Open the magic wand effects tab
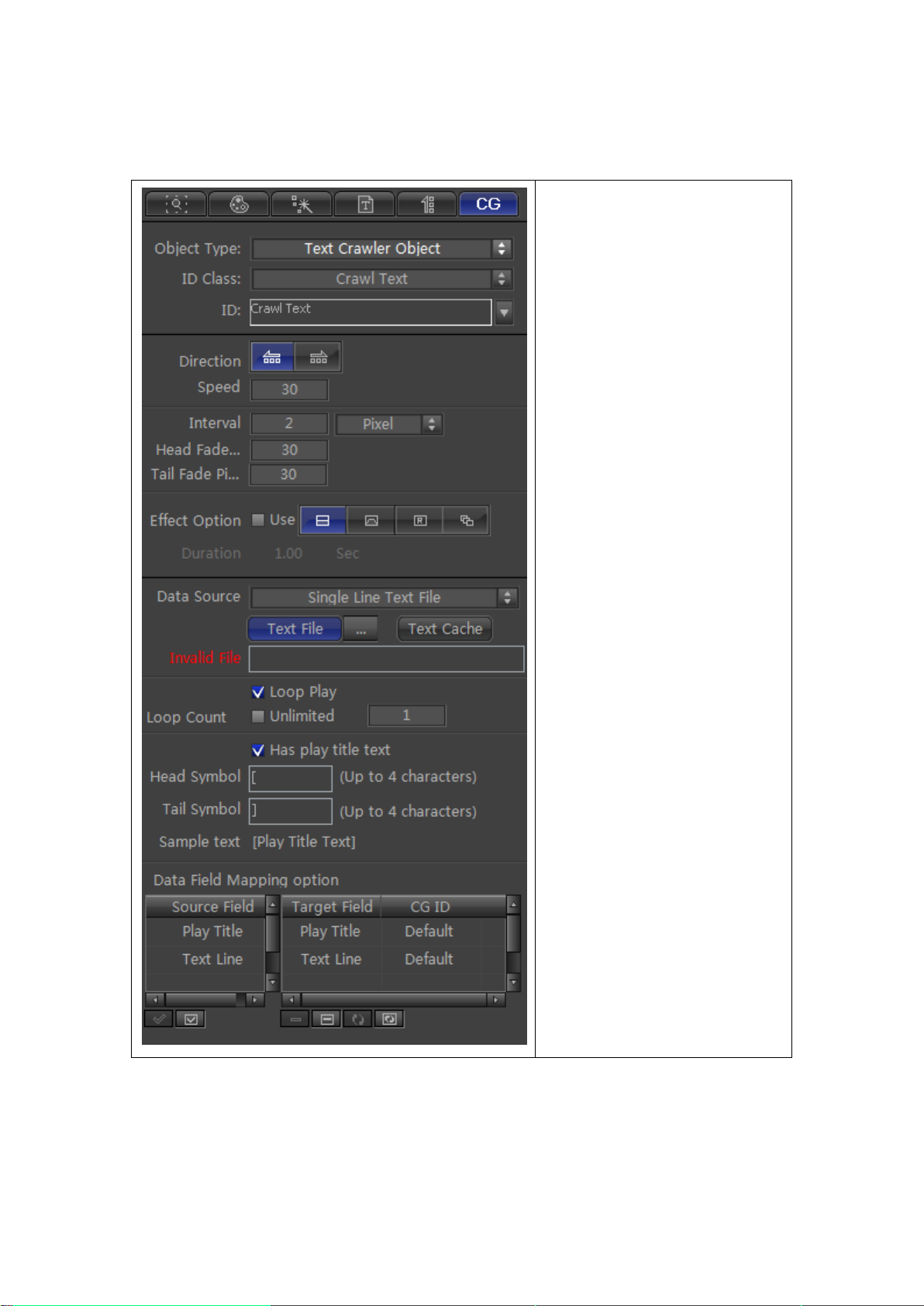 pyautogui.click(x=302, y=204)
